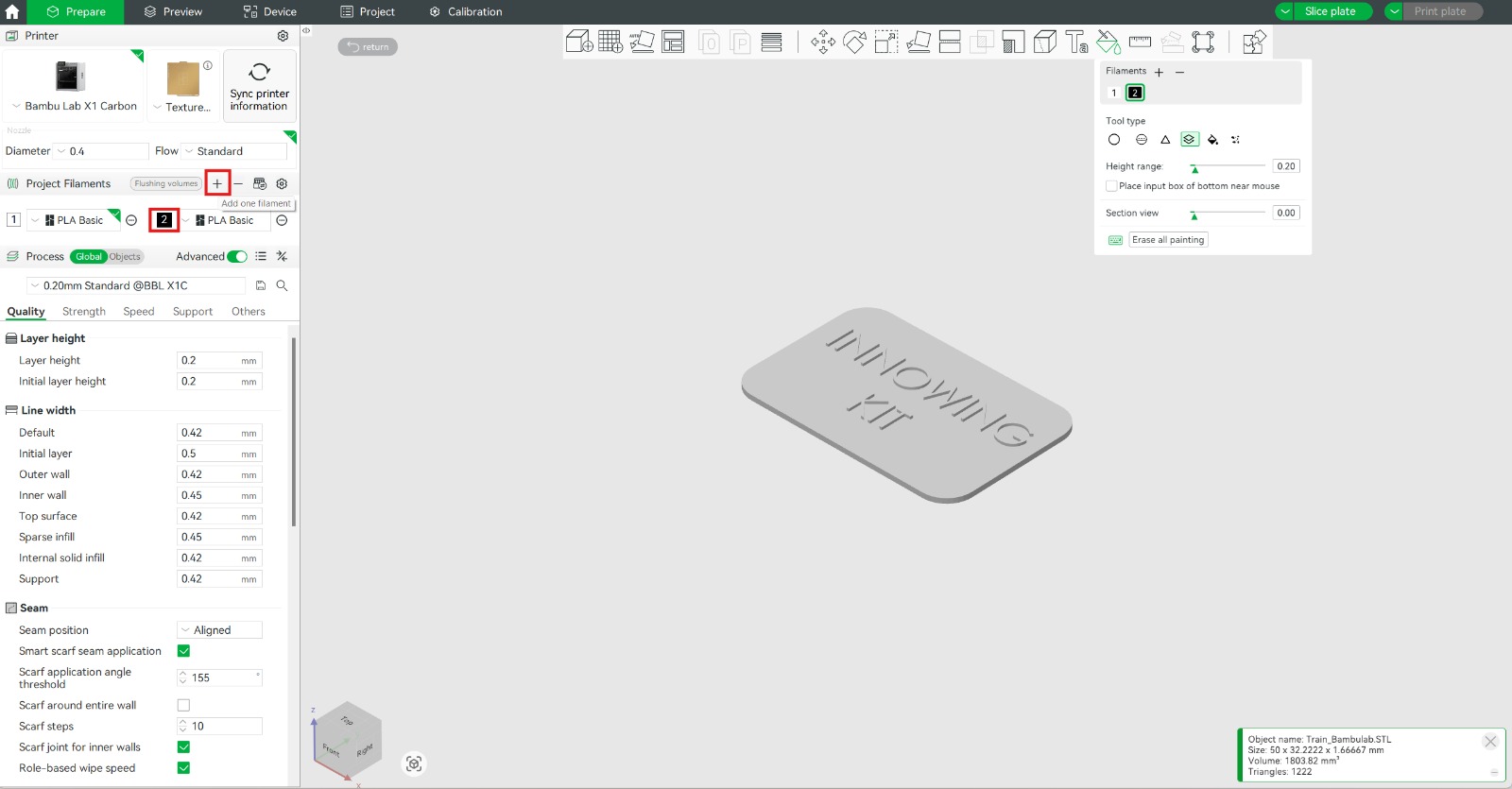Select the Rotate tool in toolbar
Screen dimensions: 1512x789
click(x=854, y=42)
